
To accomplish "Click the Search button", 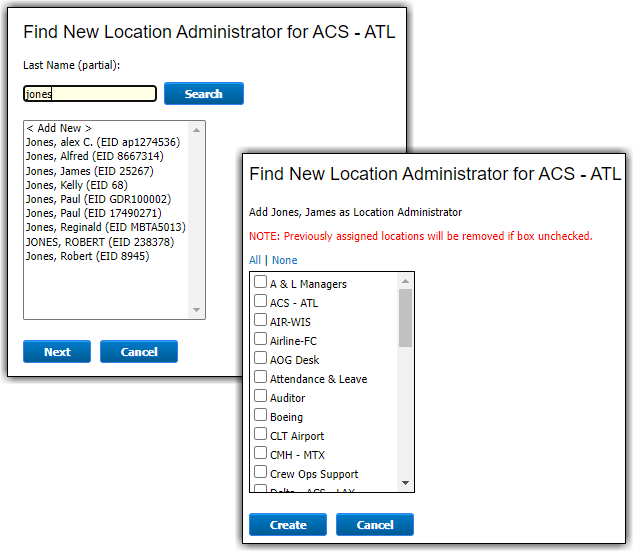I will pyautogui.click(x=203, y=94).
